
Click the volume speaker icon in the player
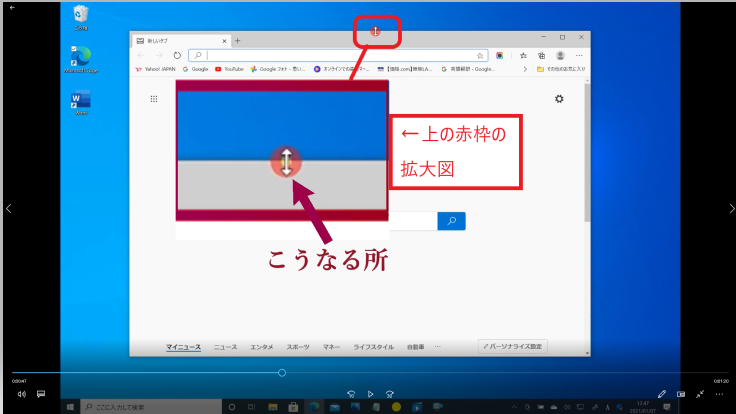pos(21,394)
